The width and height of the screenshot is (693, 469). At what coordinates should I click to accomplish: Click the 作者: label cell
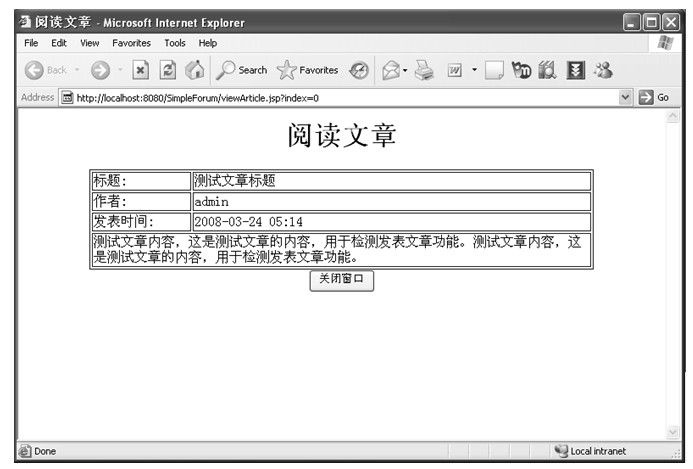point(141,202)
